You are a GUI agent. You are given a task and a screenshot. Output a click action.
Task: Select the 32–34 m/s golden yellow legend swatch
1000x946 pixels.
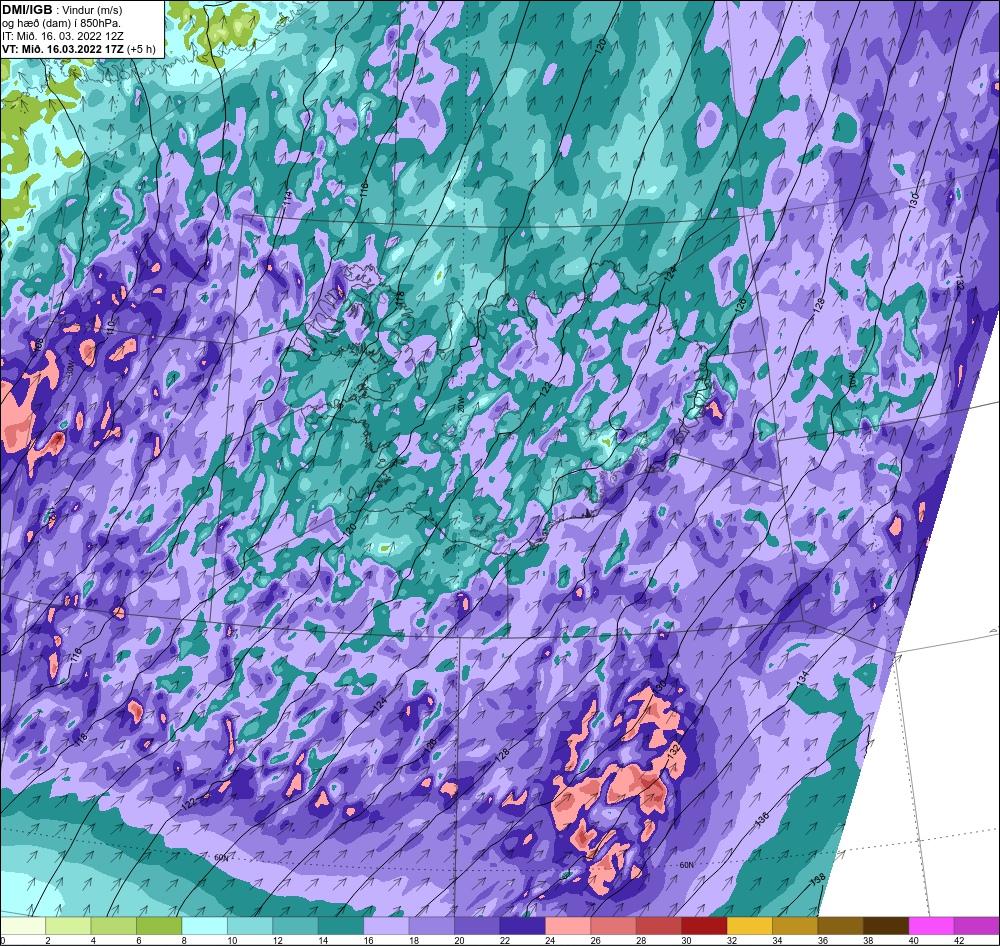tap(749, 926)
